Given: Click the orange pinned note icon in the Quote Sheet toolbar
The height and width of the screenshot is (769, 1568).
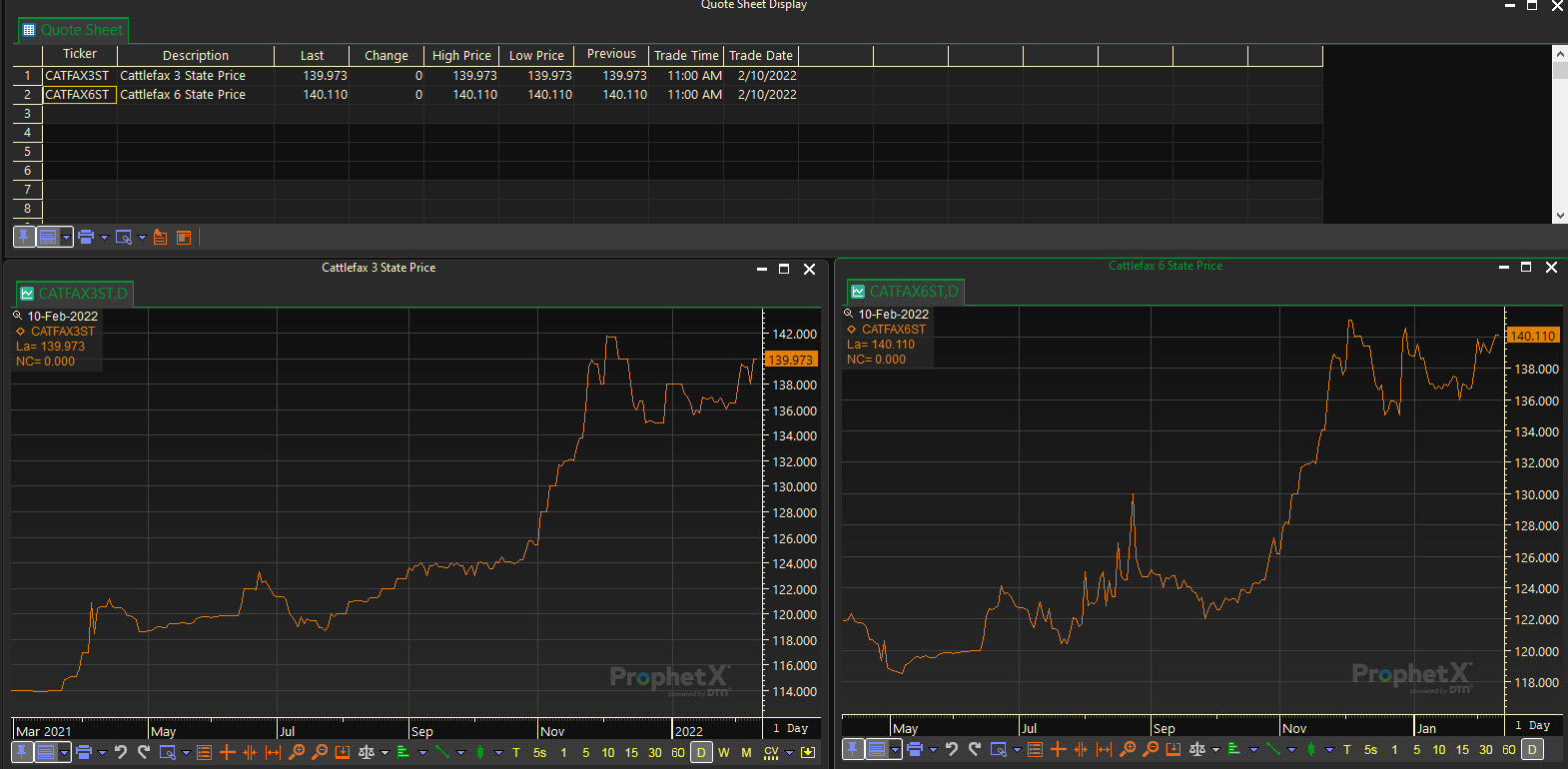Looking at the screenshot, I should [160, 237].
